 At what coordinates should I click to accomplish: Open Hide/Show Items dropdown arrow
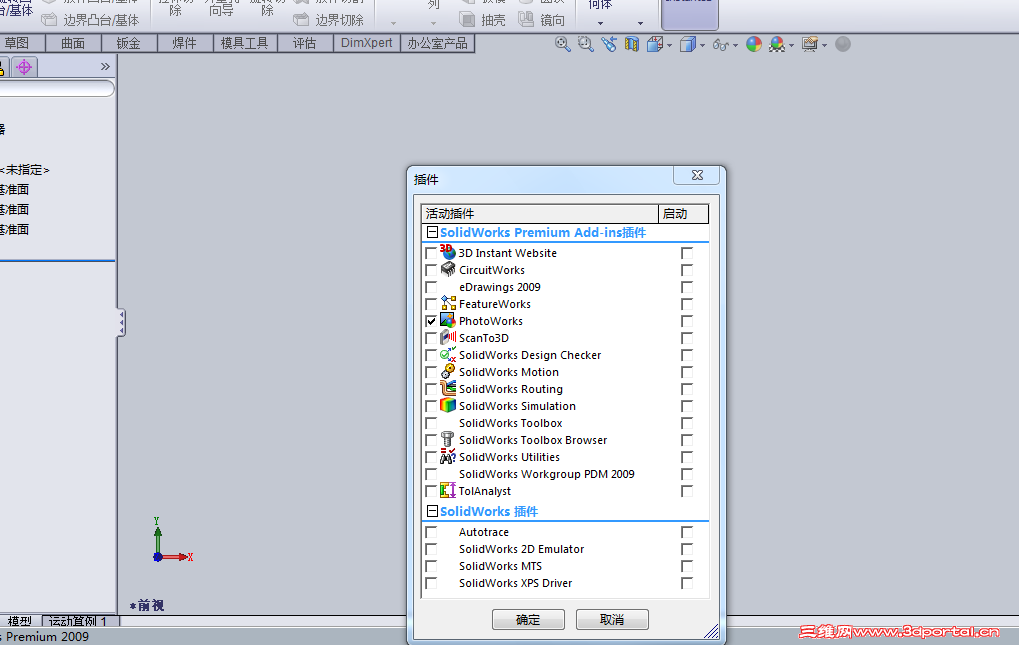[x=735, y=45]
